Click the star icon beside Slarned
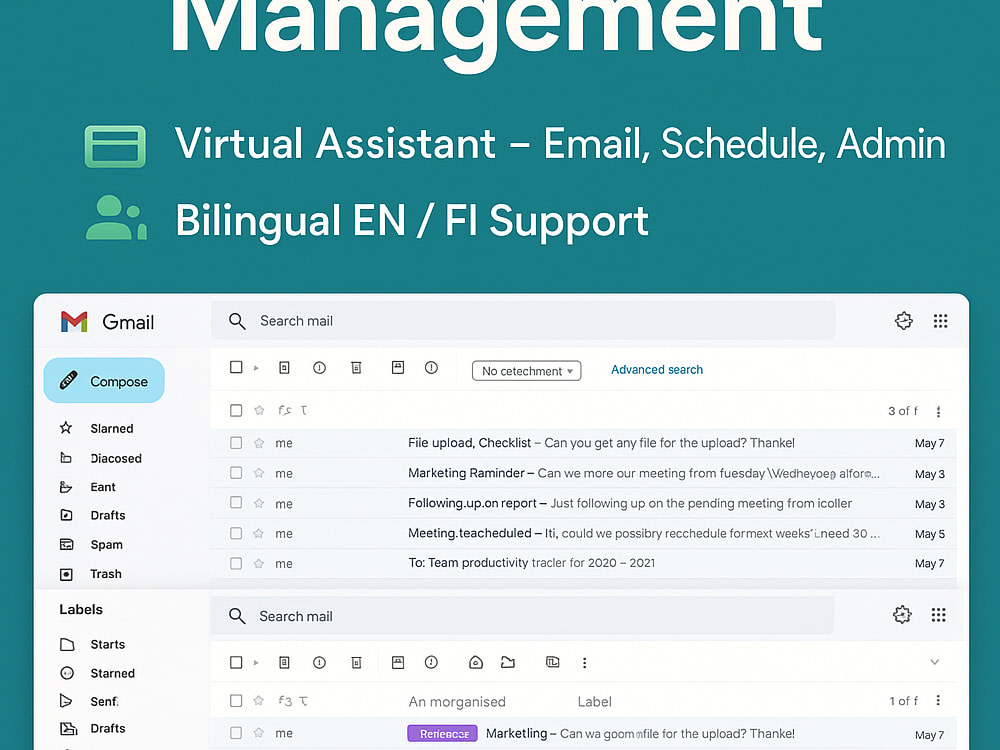This screenshot has height=750, width=1000. (x=66, y=428)
